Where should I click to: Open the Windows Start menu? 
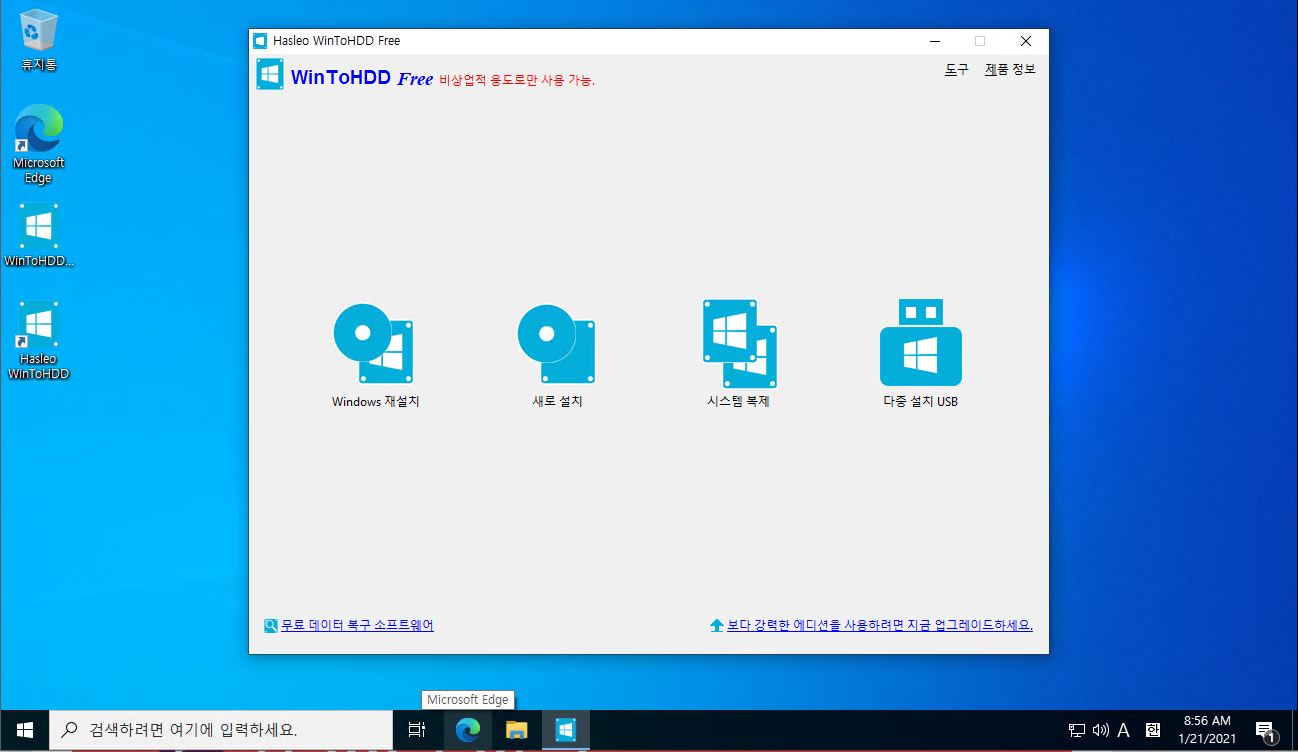point(25,731)
